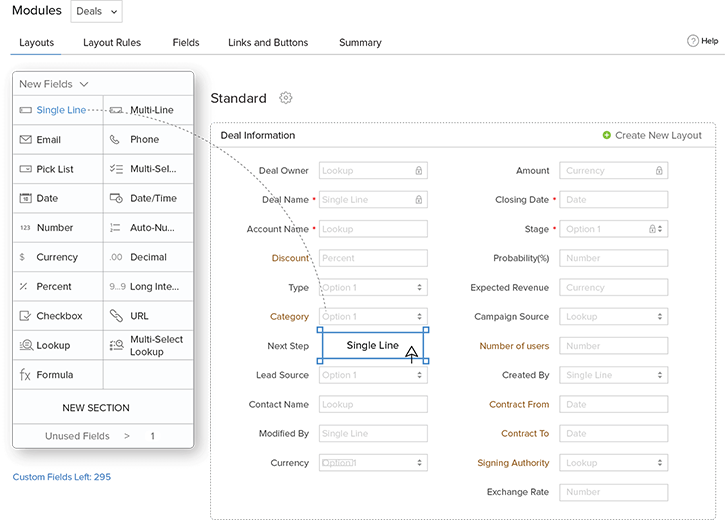Click lock icon in Amount field
This screenshot has height=520, width=725.
coord(659,171)
